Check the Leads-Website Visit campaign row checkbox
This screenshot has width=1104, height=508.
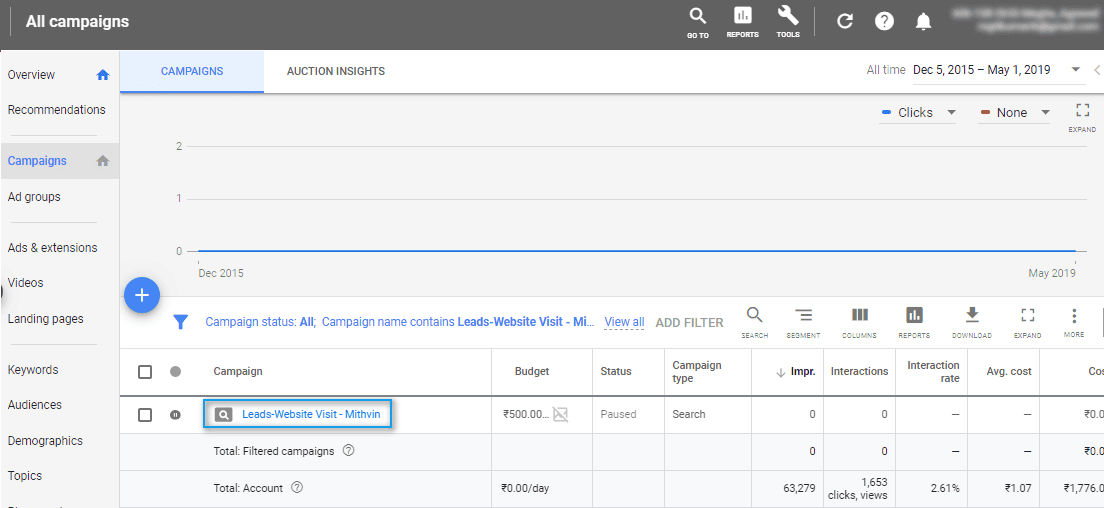point(145,415)
